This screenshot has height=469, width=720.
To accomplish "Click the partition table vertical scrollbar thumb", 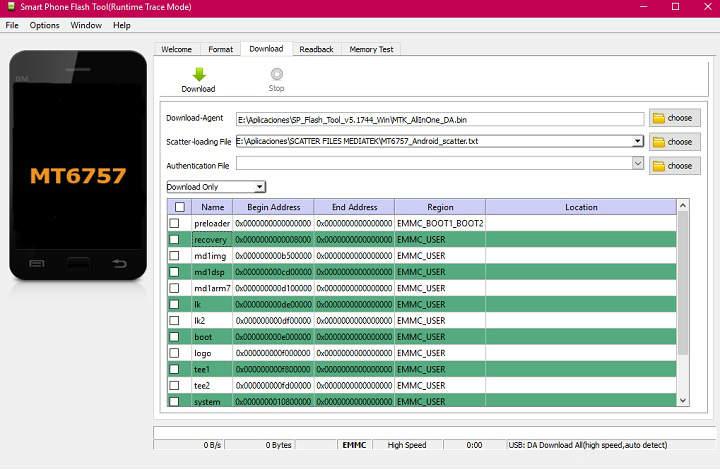I will 683,283.
